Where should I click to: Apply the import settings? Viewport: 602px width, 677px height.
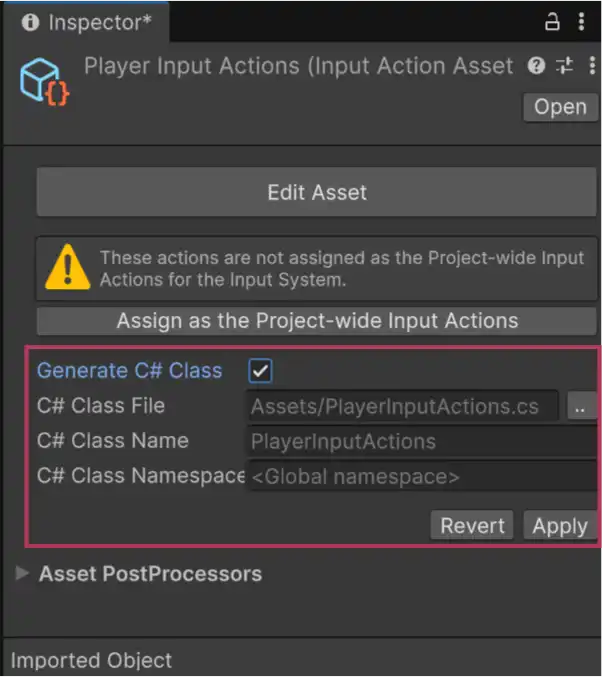click(x=559, y=526)
